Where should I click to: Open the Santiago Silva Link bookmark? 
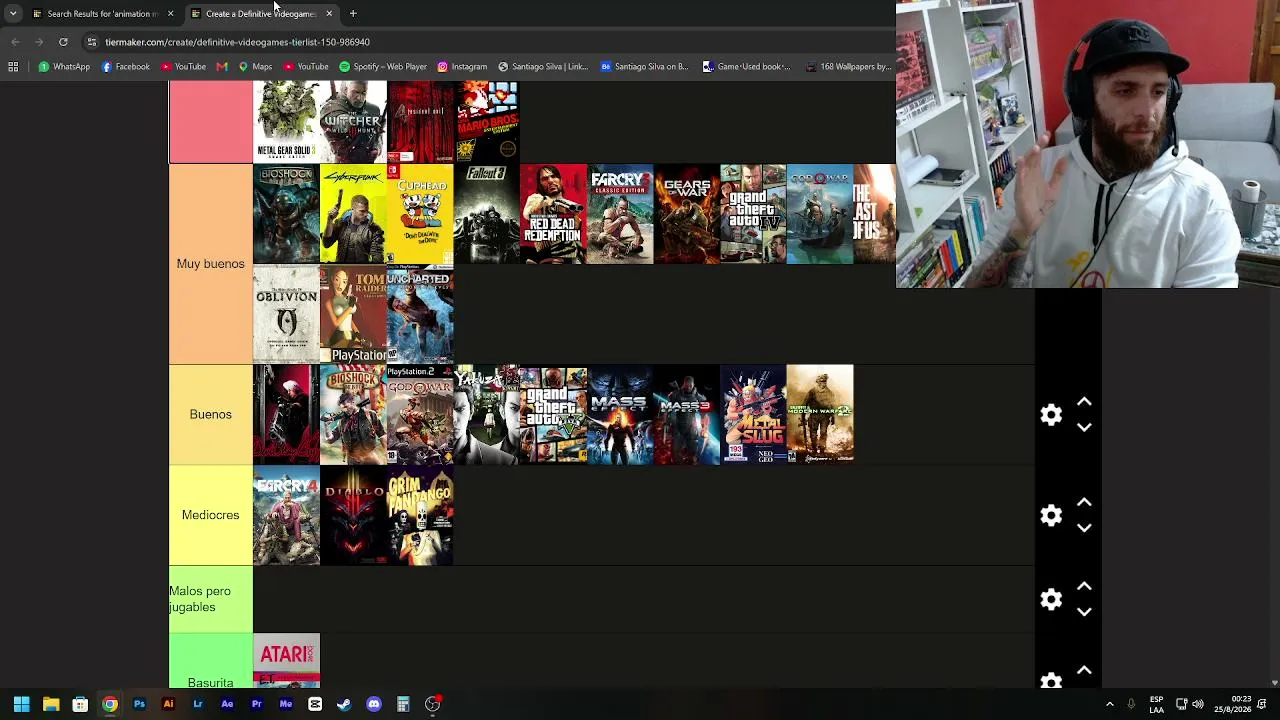coord(543,67)
